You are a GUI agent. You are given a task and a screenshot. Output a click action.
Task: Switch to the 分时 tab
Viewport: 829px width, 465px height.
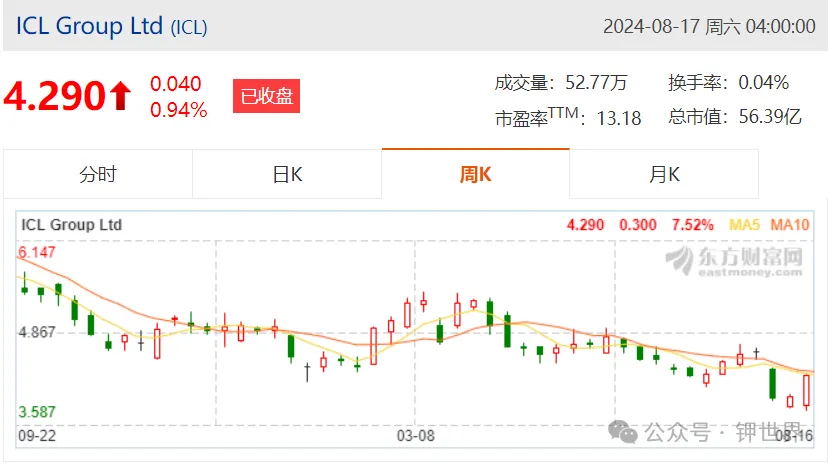click(98, 174)
